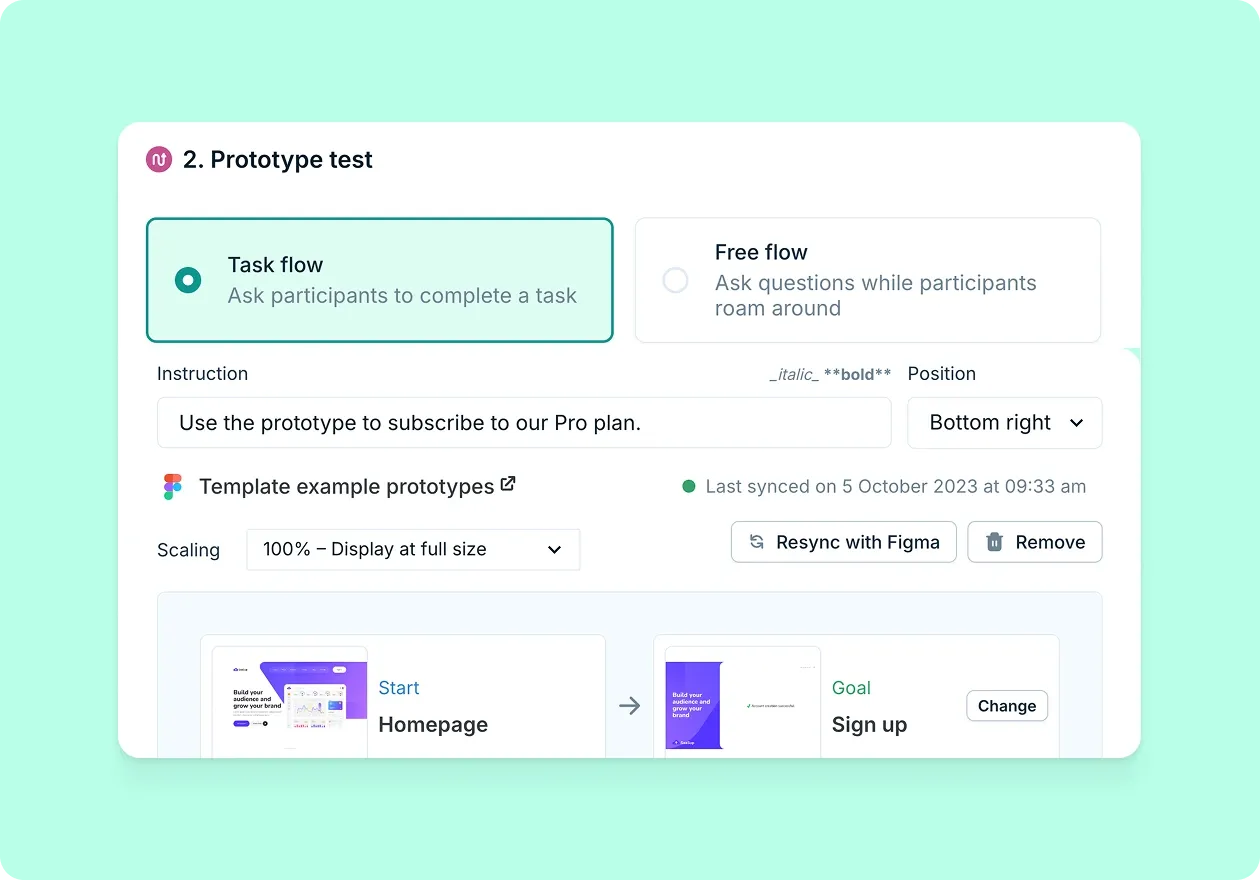Viewport: 1260px width, 880px height.
Task: Click Change button on Goal card
Action: click(1006, 706)
